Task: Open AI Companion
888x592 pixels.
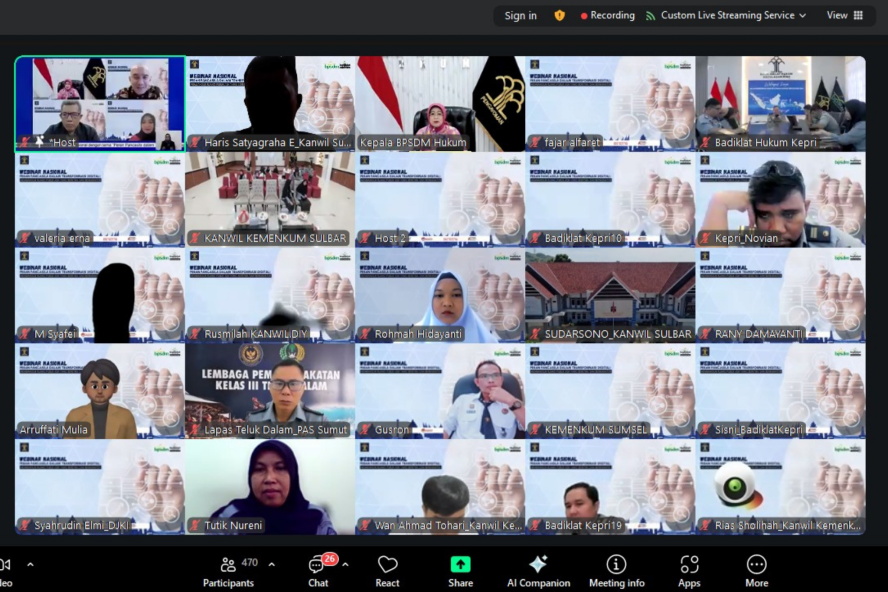Action: [x=538, y=570]
